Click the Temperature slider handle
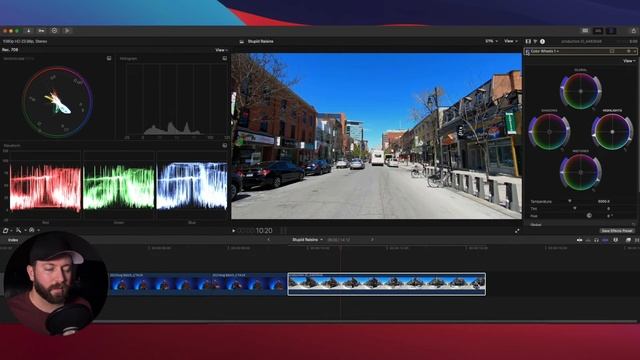Image resolution: width=640 pixels, height=360 pixels. tap(570, 201)
